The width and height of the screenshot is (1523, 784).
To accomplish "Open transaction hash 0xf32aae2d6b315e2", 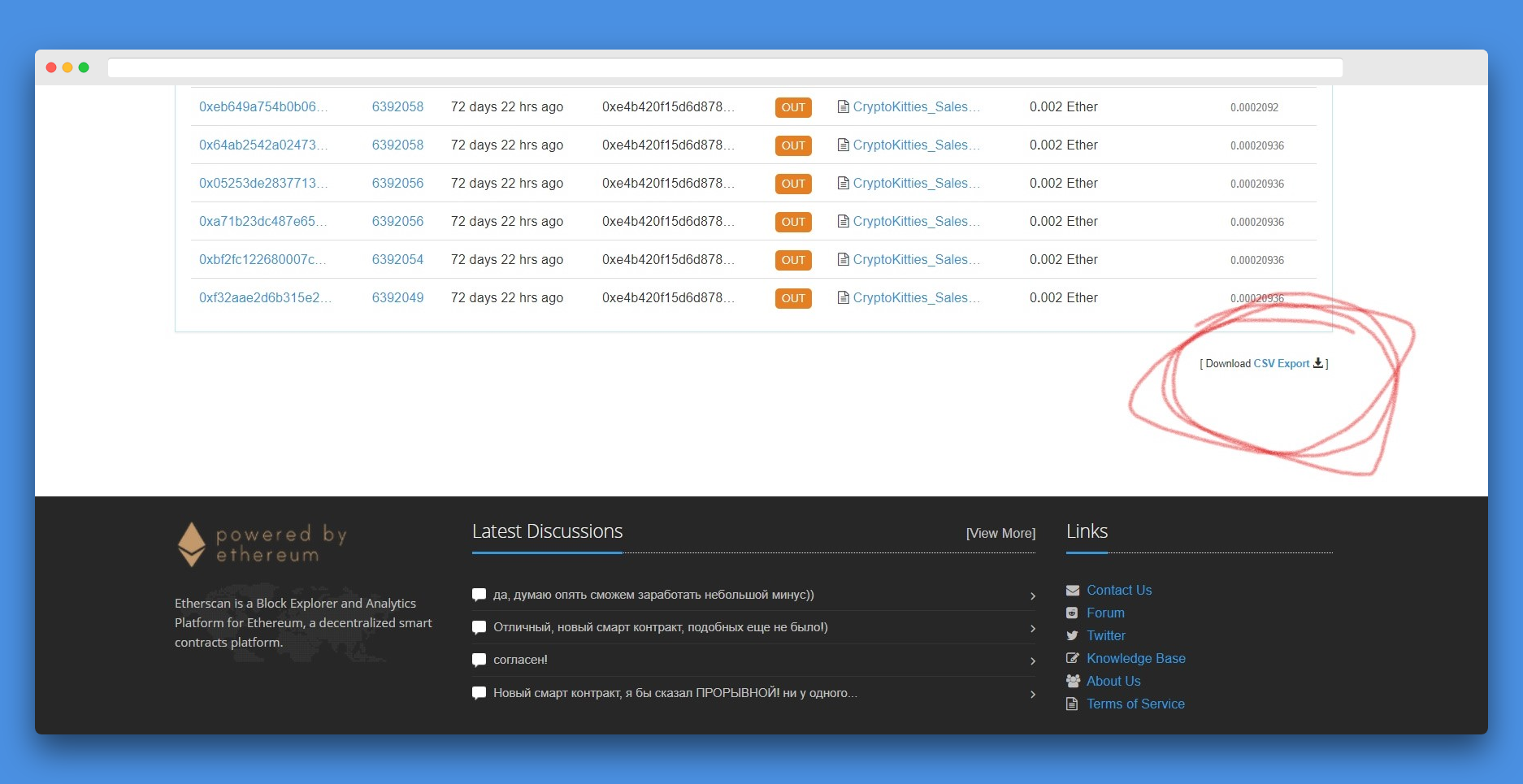I will click(265, 297).
